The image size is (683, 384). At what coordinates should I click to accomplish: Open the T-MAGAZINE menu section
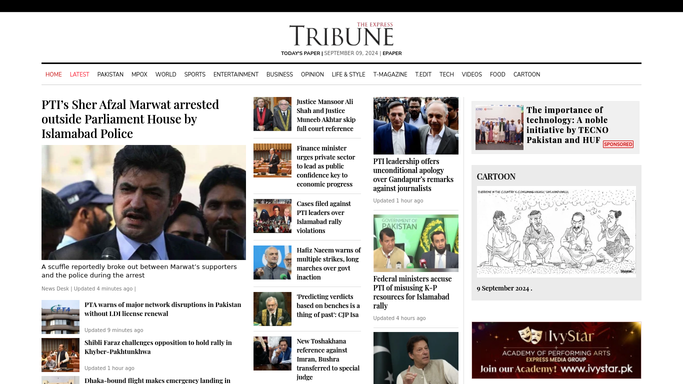tap(390, 74)
